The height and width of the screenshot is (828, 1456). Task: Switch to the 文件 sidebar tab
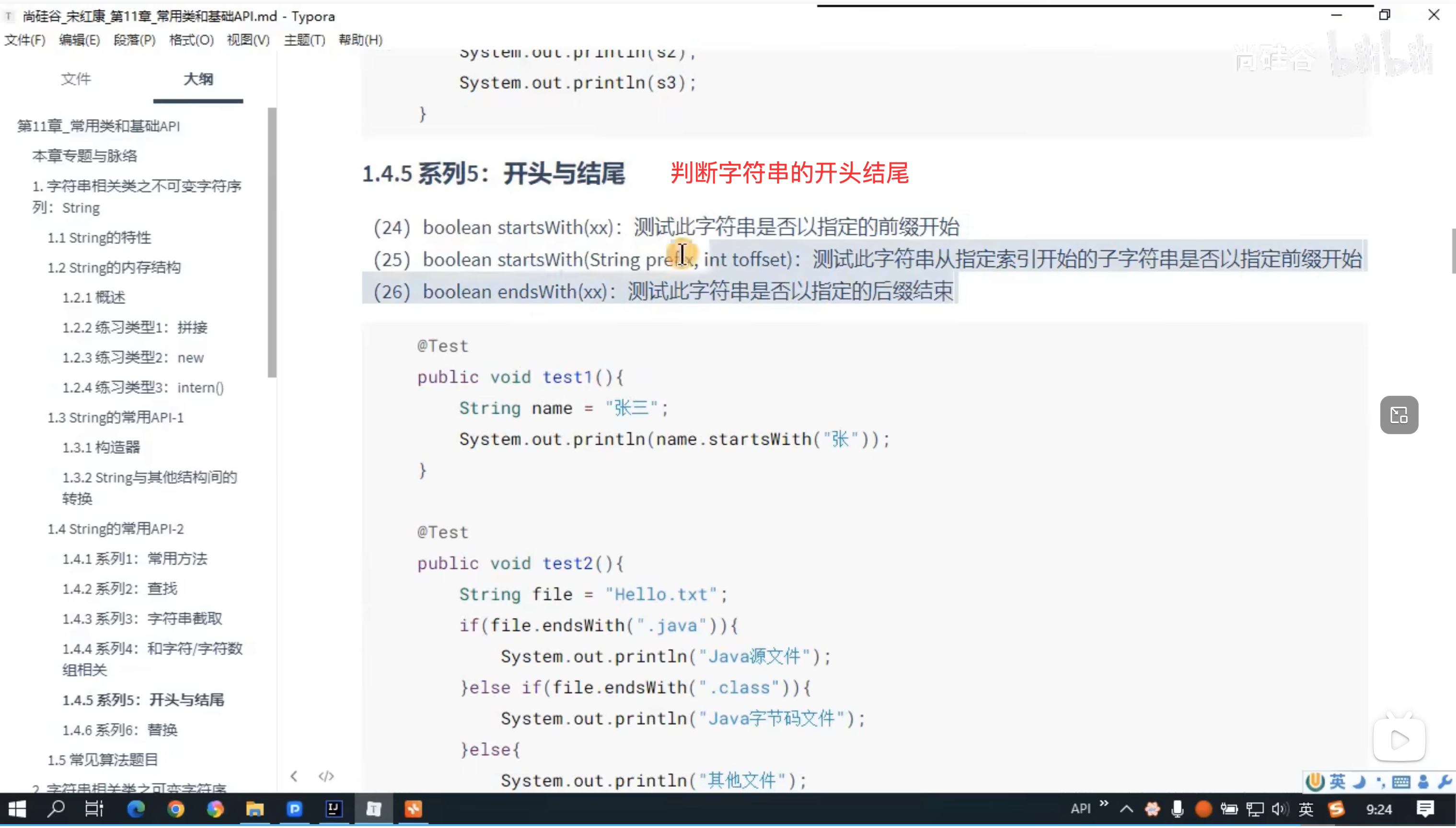(x=76, y=79)
